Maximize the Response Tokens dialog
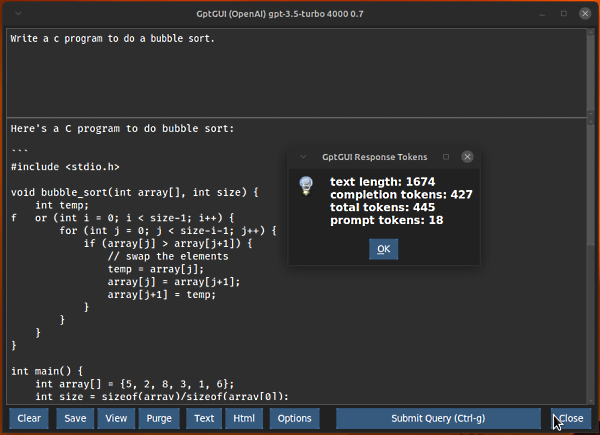Screen dimensions: 600x435 click(x=446, y=157)
